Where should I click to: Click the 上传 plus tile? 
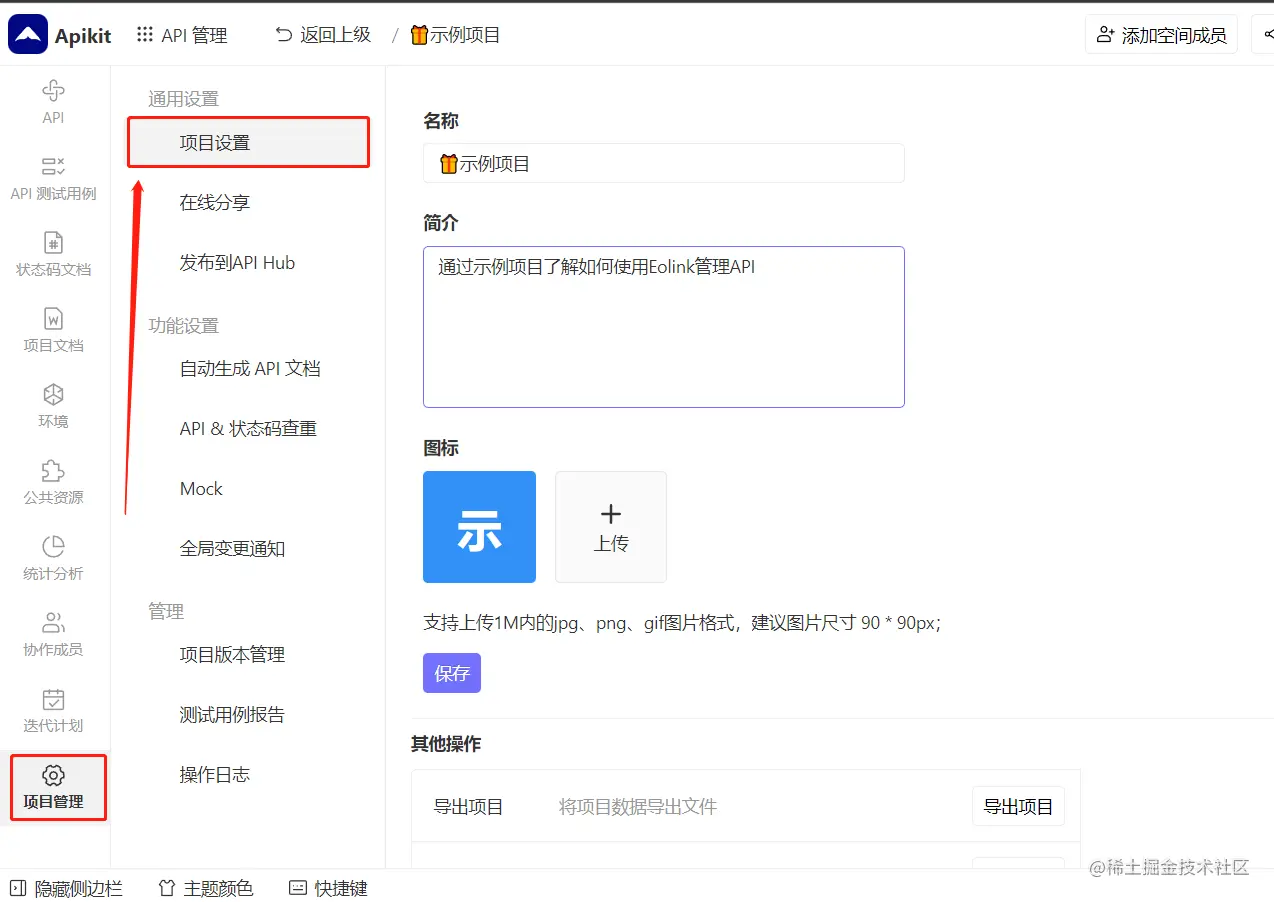(611, 527)
